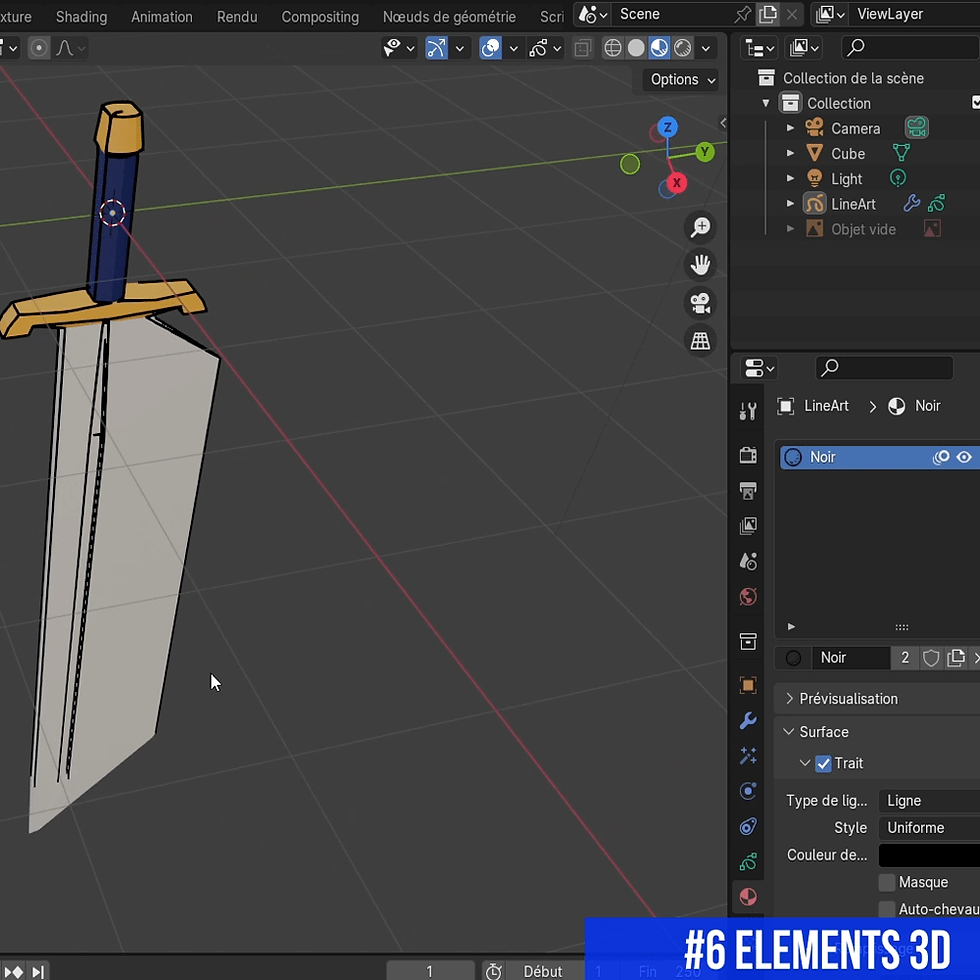Uncheck the Trait checkbox
Screen dimensions: 980x980
pyautogui.click(x=823, y=764)
